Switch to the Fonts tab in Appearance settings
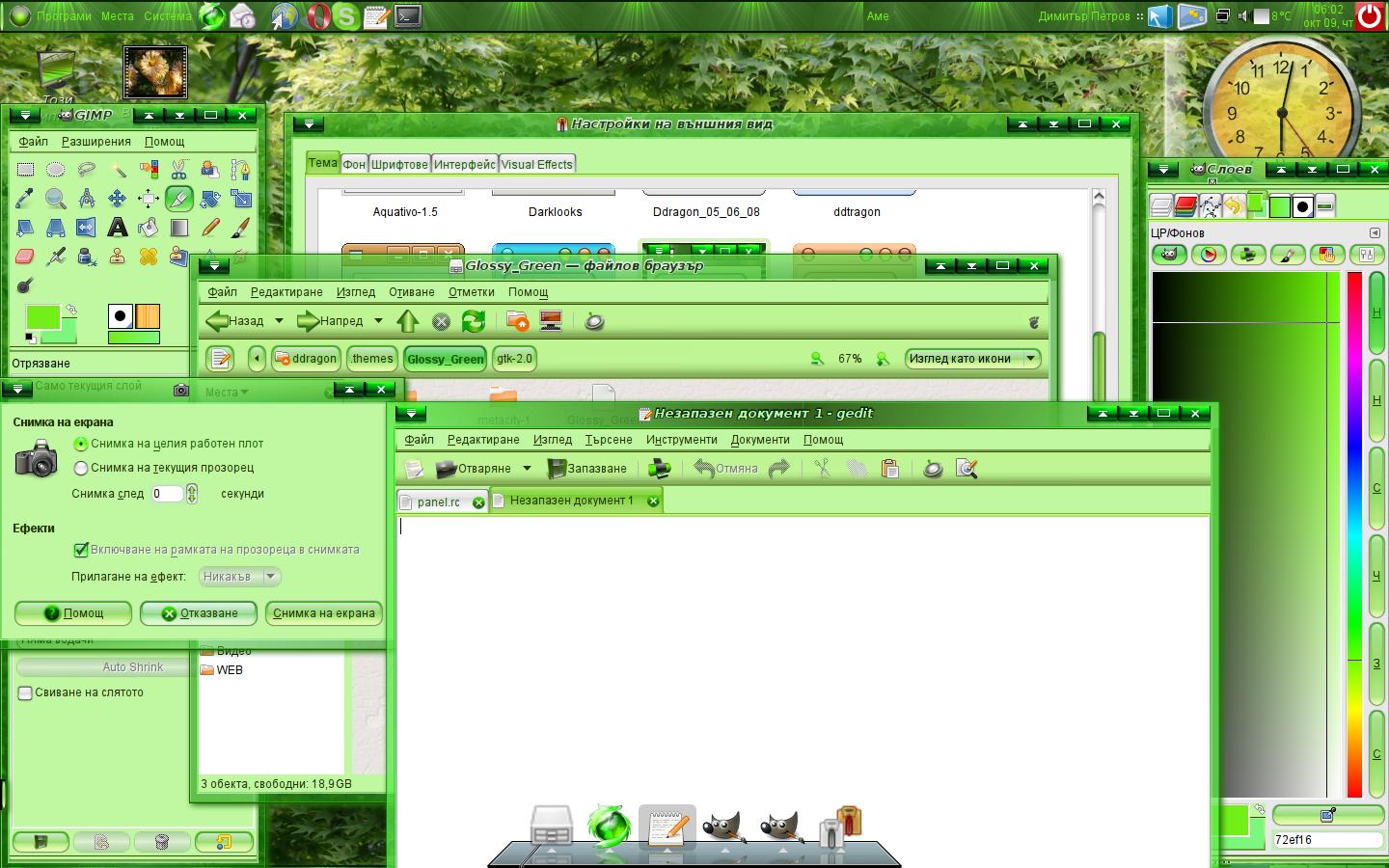Screen dimensions: 1389x868 pyautogui.click(x=399, y=165)
